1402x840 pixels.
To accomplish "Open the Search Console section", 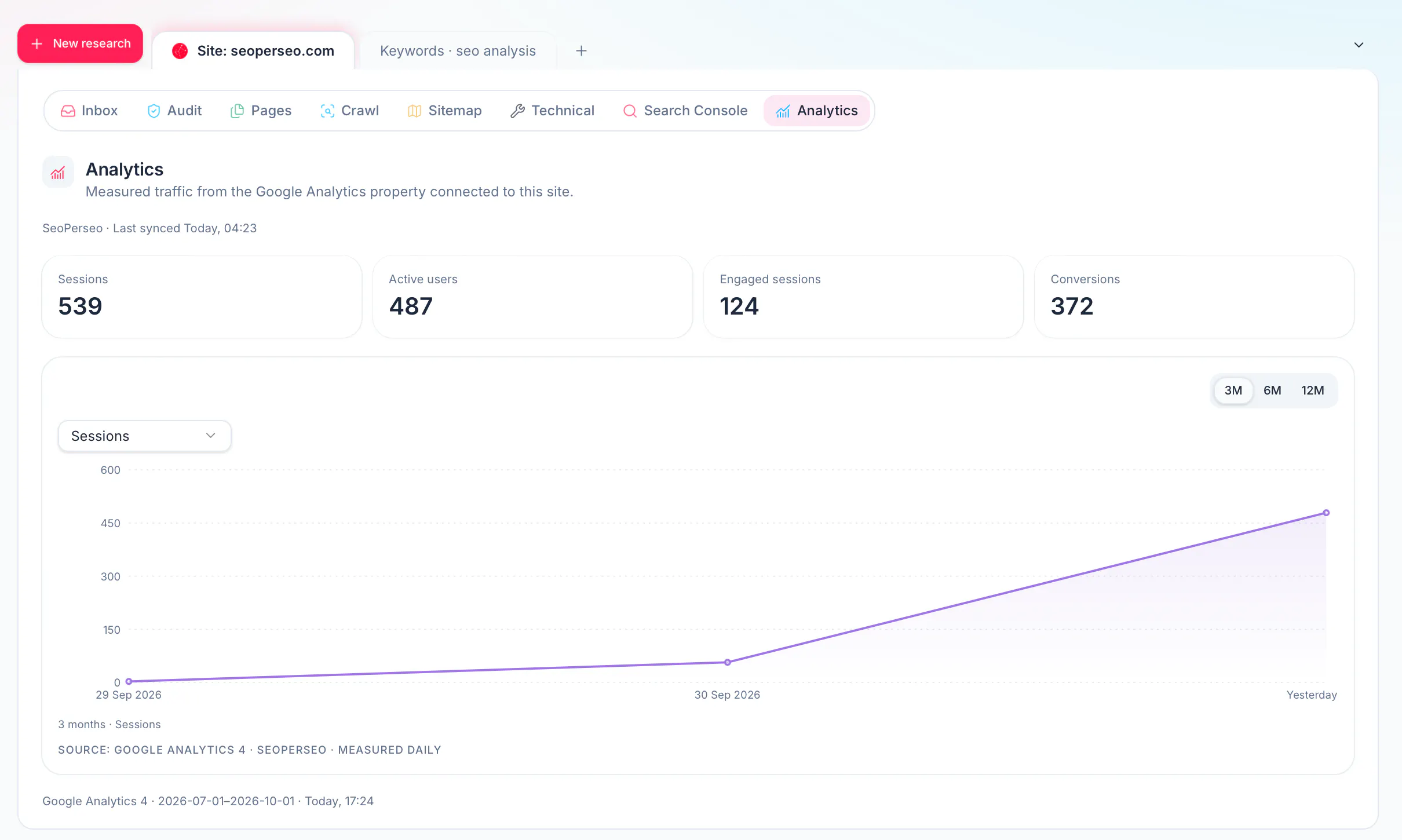I will click(685, 111).
